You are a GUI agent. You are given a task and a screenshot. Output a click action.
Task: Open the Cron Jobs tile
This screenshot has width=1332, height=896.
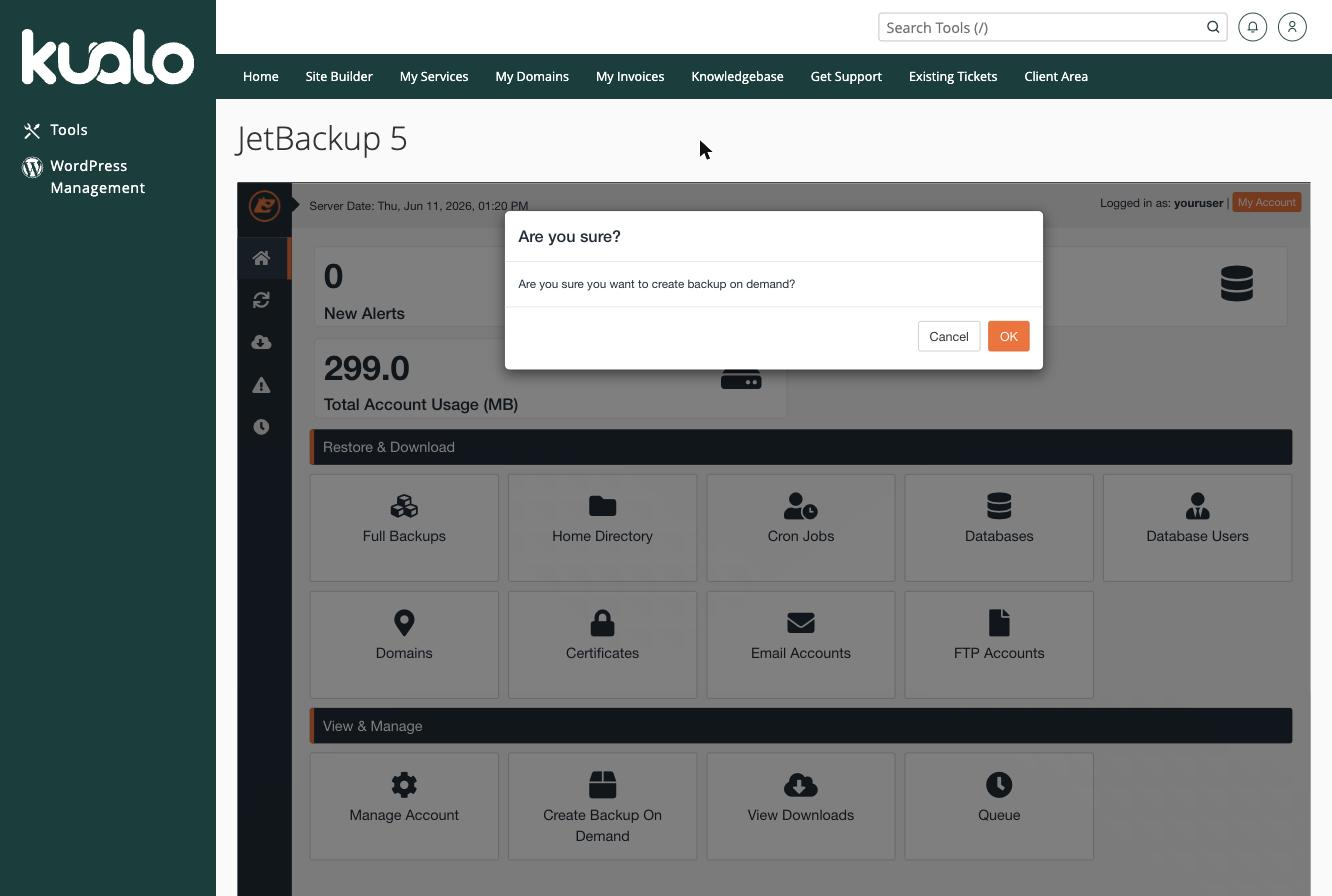pos(801,528)
